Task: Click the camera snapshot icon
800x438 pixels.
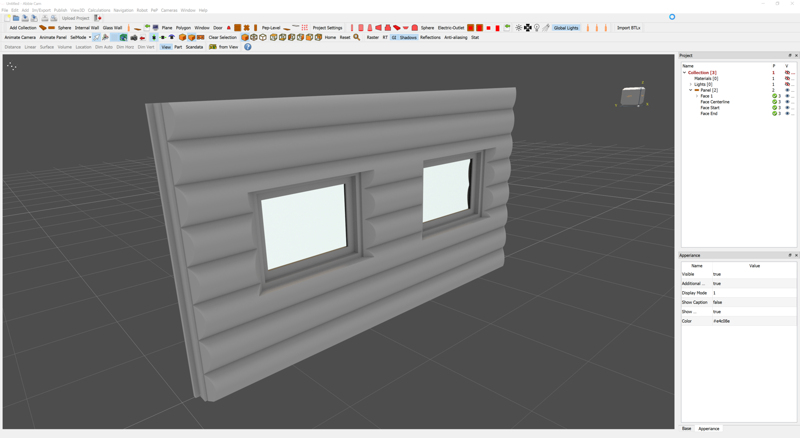Action: (134, 37)
